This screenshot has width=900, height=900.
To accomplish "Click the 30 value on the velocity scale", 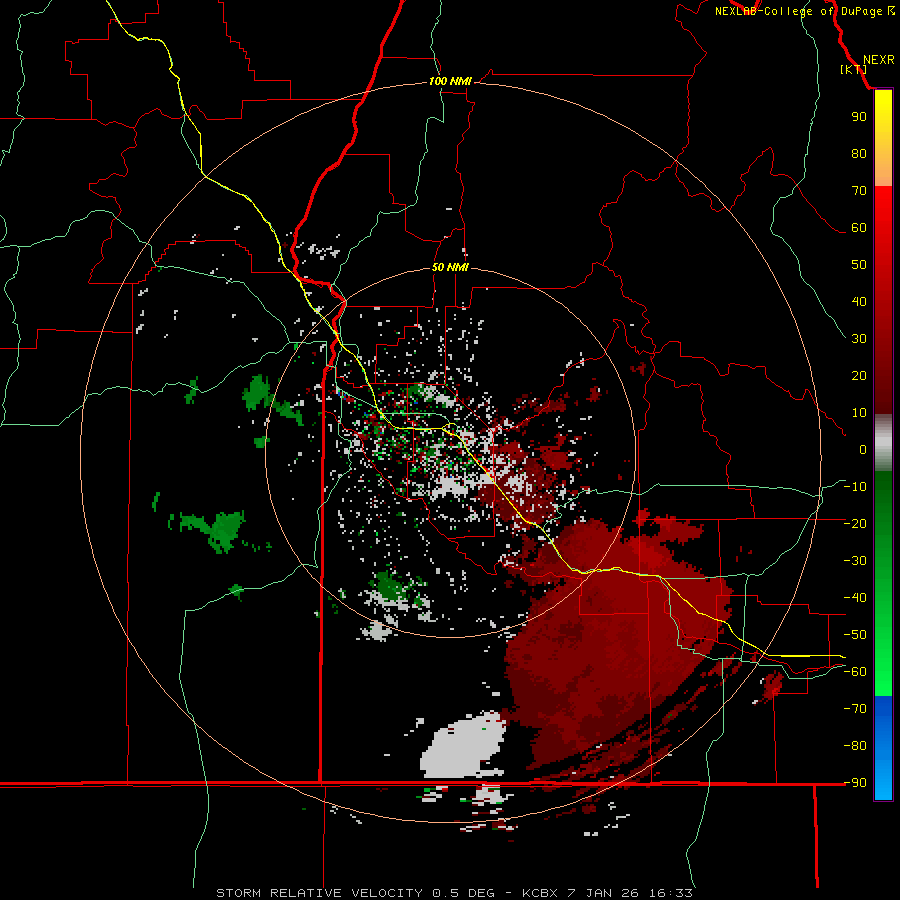I will point(859,339).
